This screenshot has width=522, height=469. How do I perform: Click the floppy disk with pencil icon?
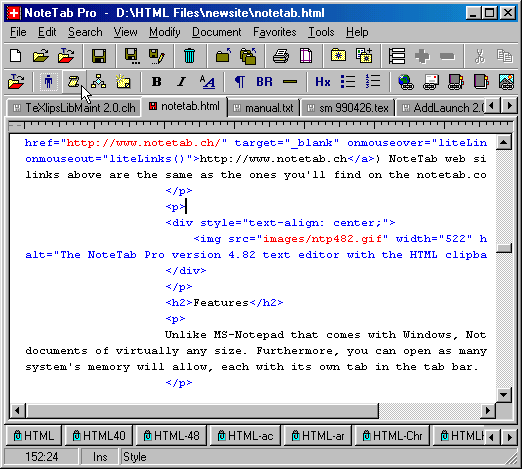156,56
